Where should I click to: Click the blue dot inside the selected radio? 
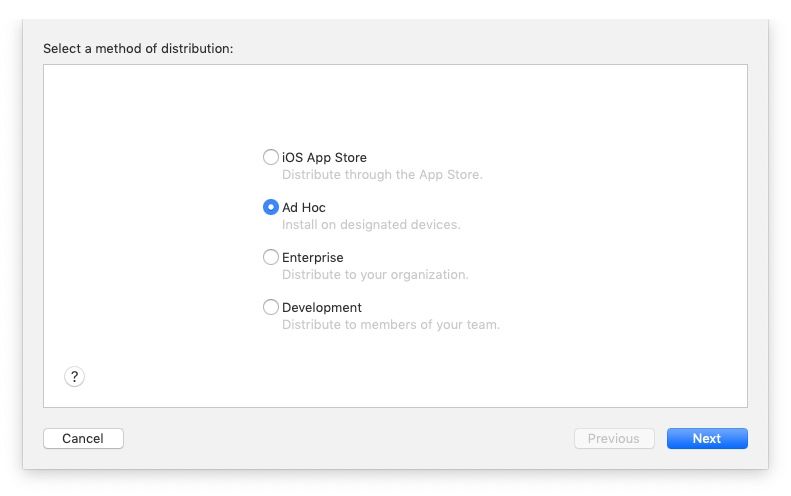pyautogui.click(x=271, y=207)
